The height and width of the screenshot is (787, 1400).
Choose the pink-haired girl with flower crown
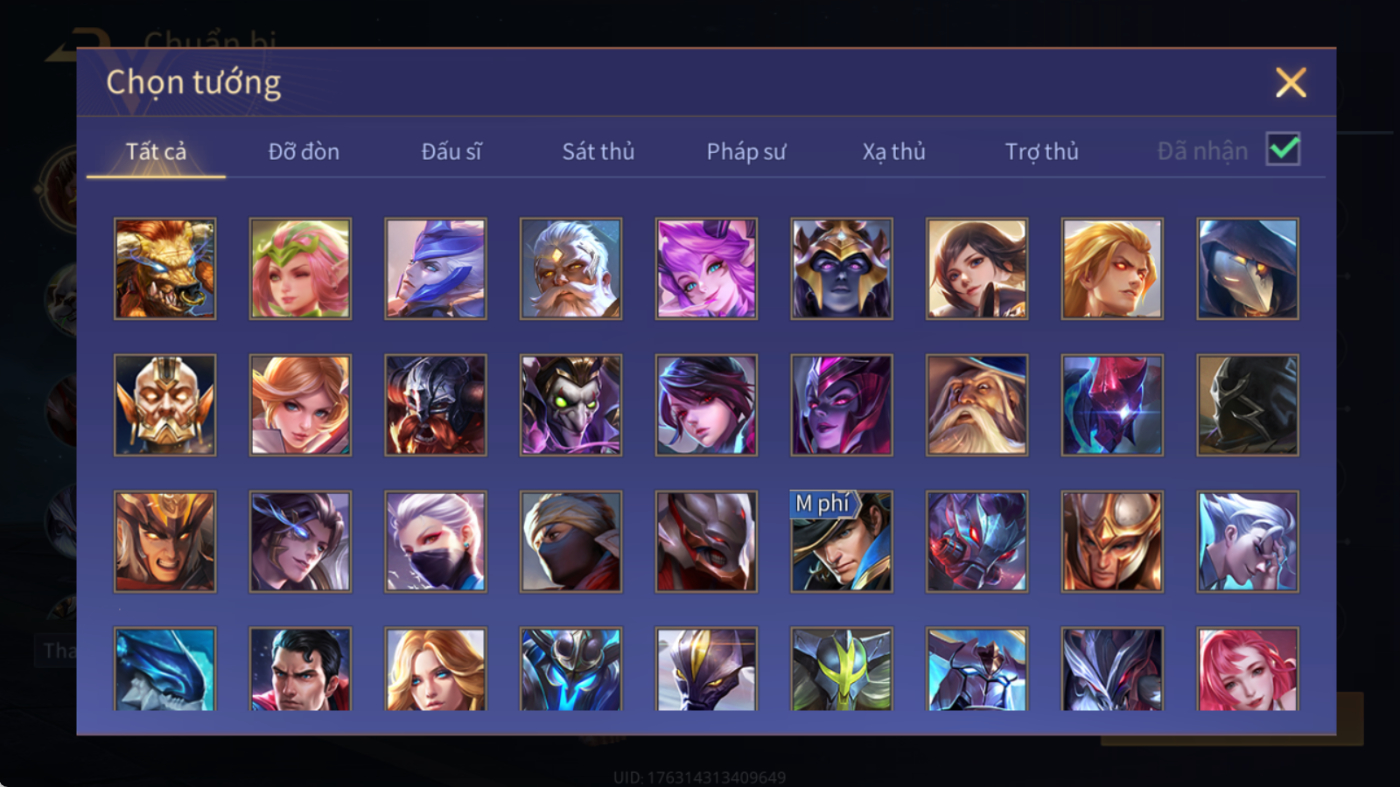point(300,269)
